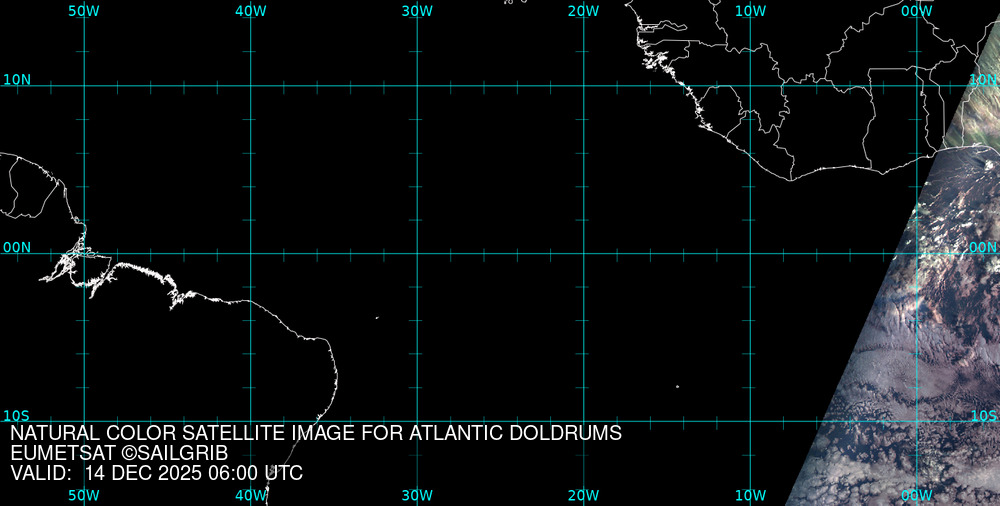Click the small island dot near 14W 8S
Viewport: 1000px width, 506px height.
[x=677, y=387]
